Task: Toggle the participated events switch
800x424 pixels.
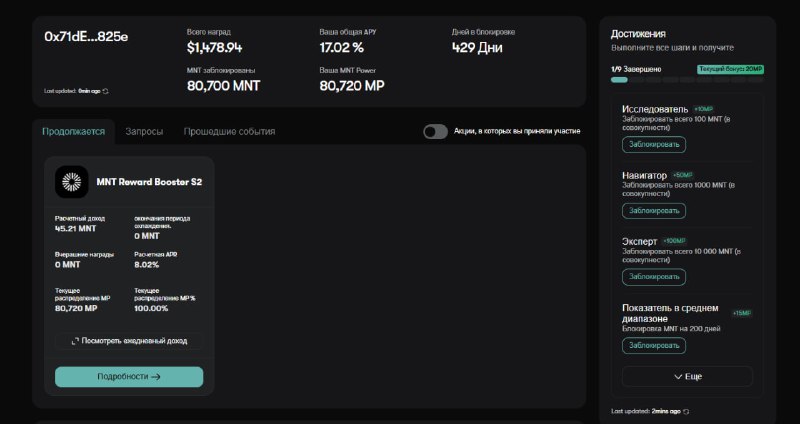Action: (x=435, y=132)
